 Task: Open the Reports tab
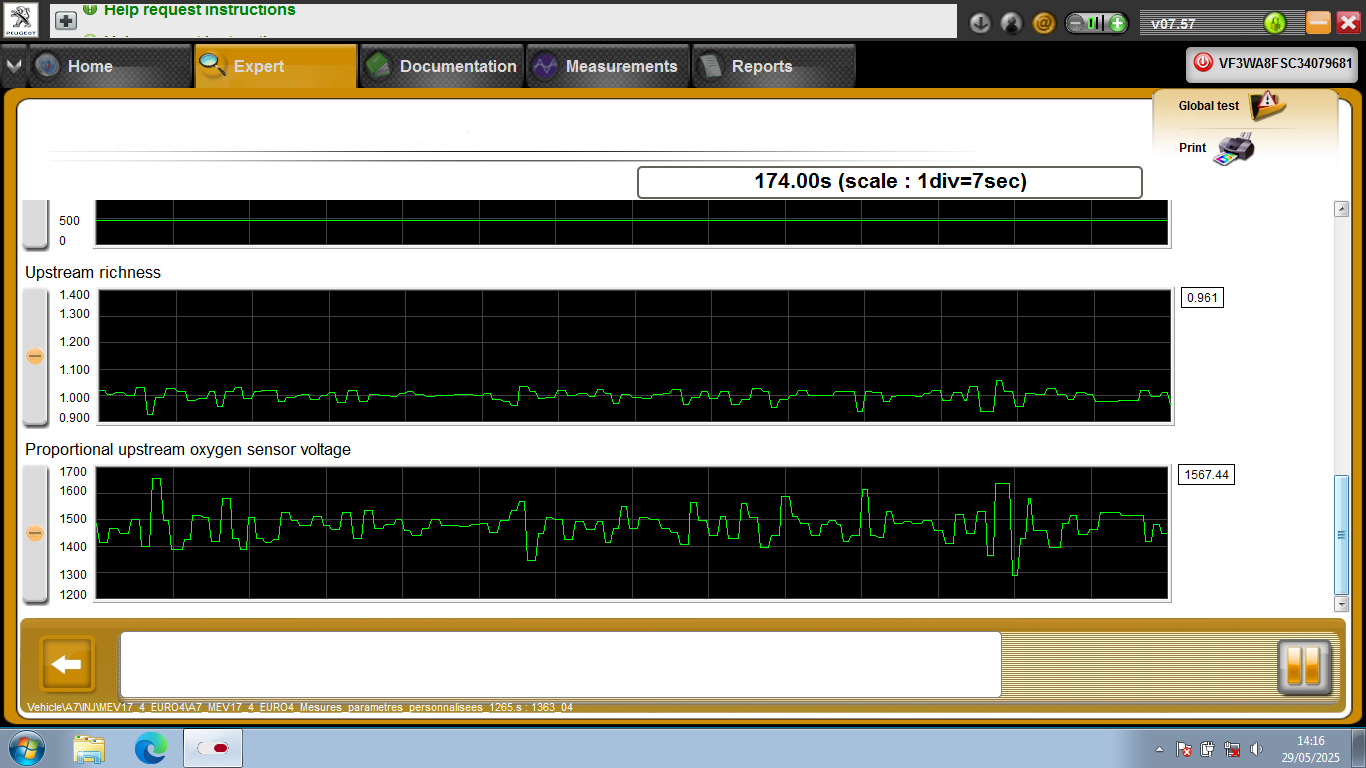point(774,66)
